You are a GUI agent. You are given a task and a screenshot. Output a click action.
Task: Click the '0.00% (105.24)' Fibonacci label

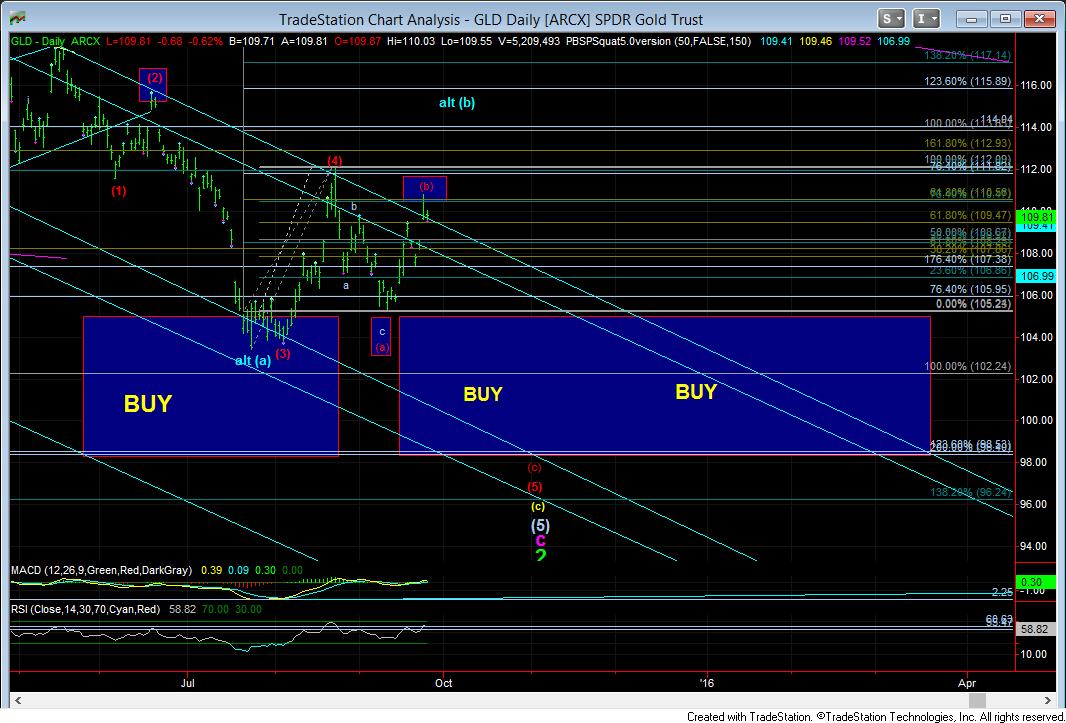(974, 303)
